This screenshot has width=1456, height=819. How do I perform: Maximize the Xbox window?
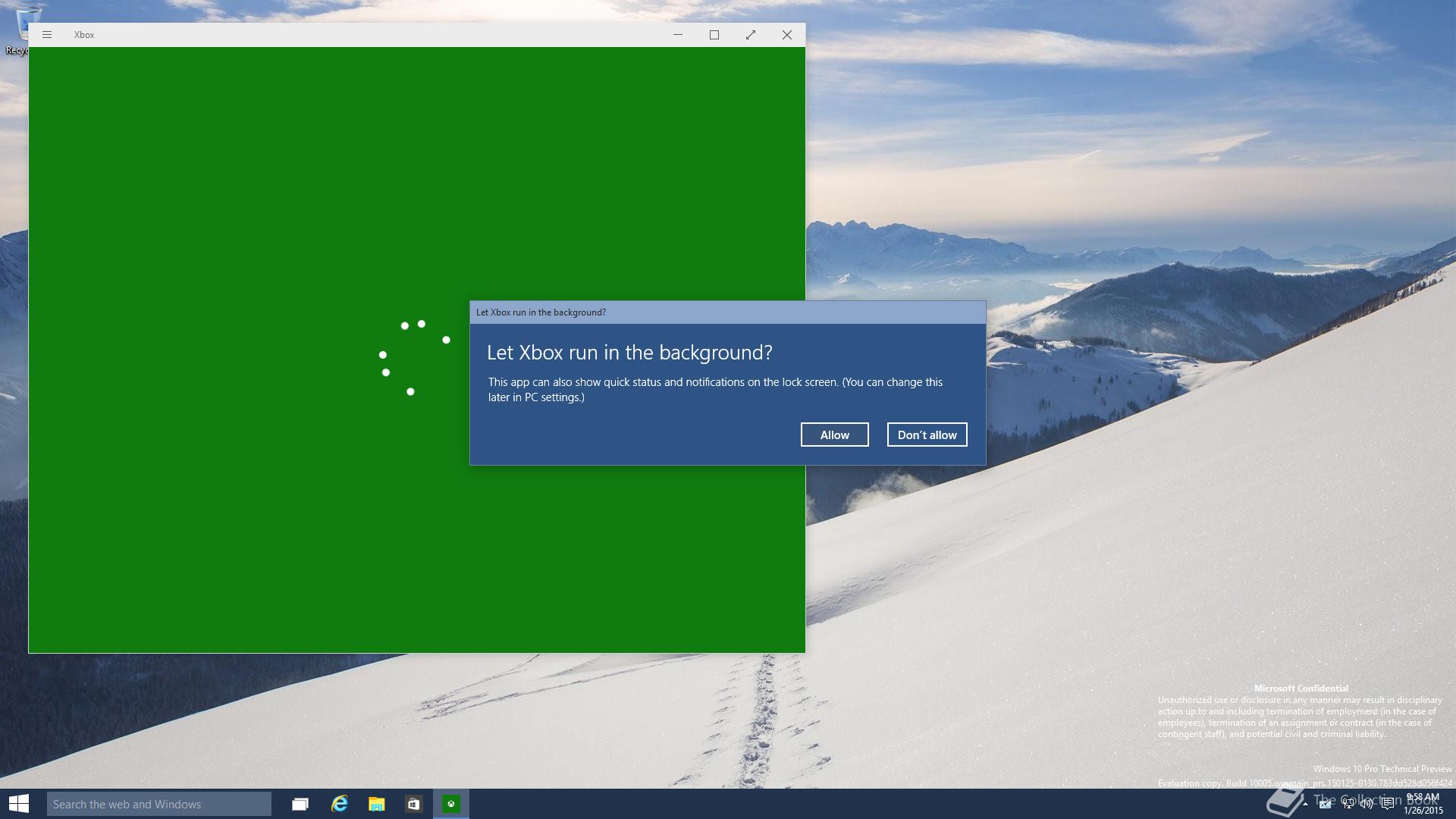pos(714,35)
